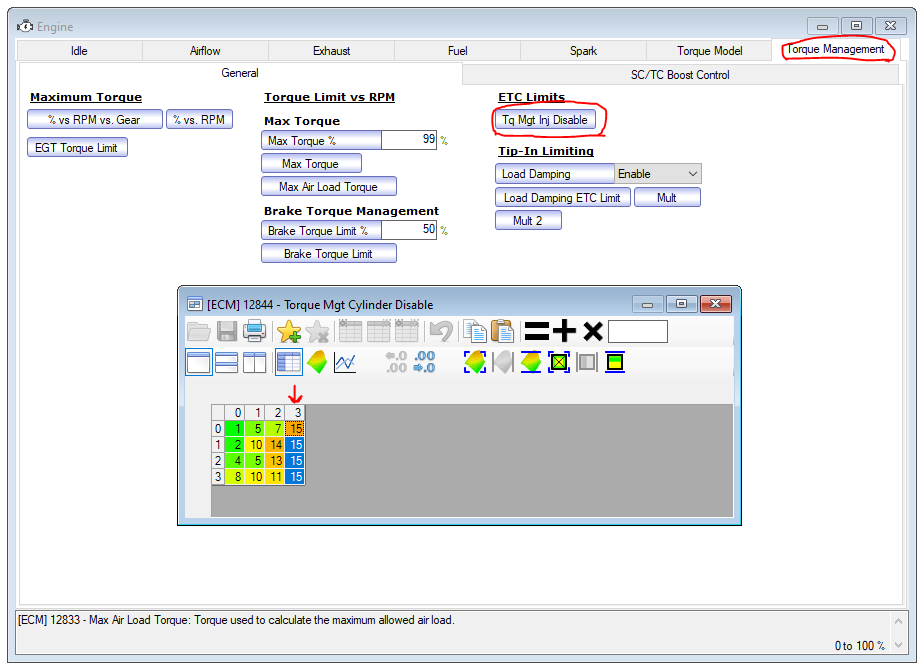Select table cell with value 11
This screenshot has width=922, height=671.
(275, 476)
